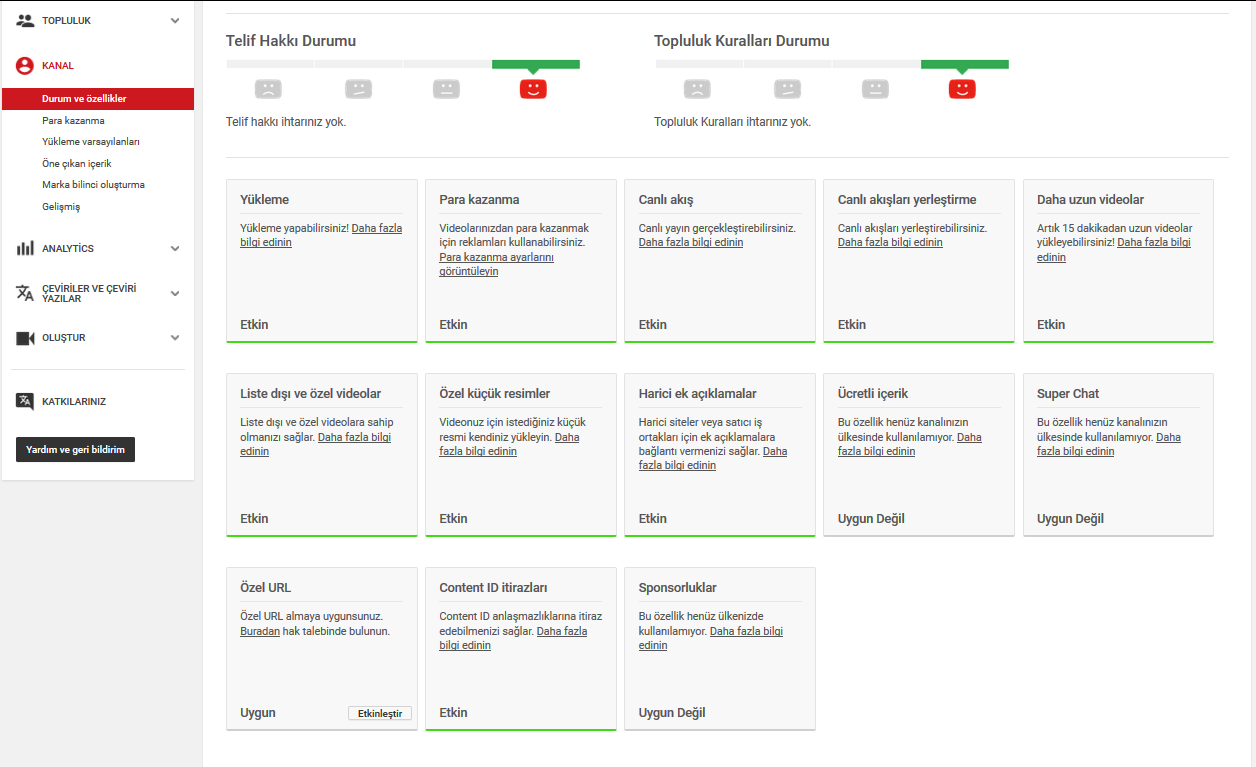Expand the Analytics section chevron
Screen dimensions: 1256x767
tap(175, 248)
